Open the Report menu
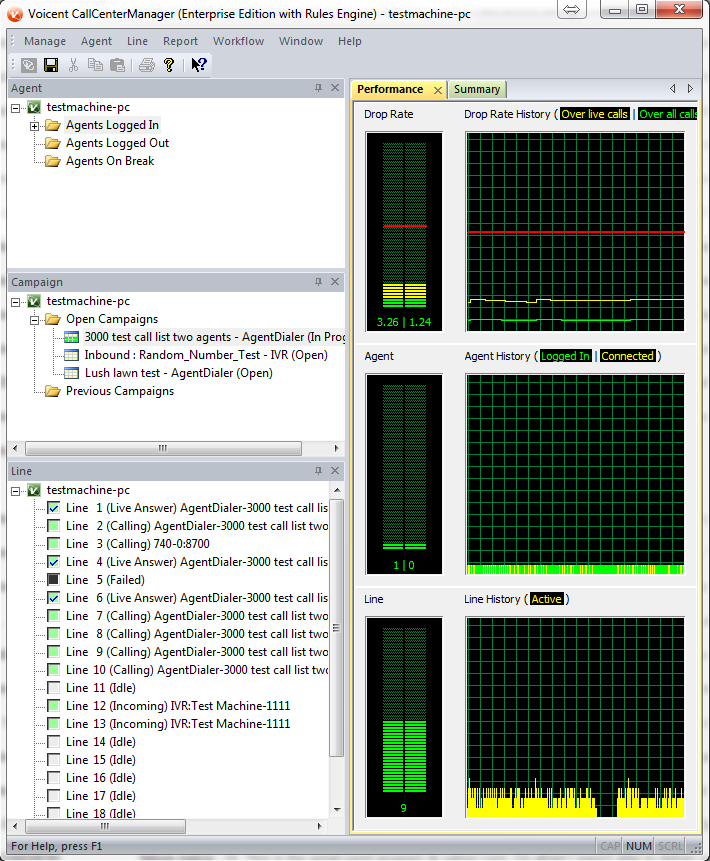Viewport: 710px width, 861px height. pyautogui.click(x=180, y=41)
